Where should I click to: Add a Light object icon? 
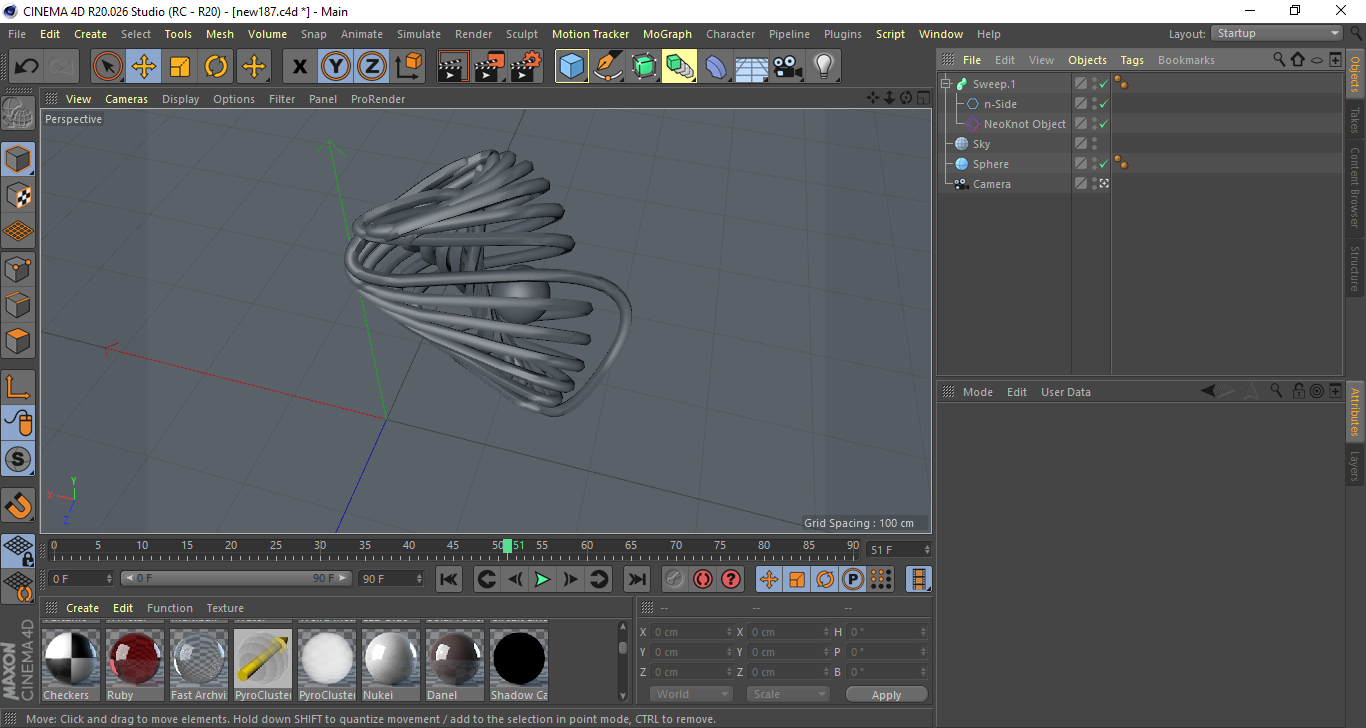point(823,67)
